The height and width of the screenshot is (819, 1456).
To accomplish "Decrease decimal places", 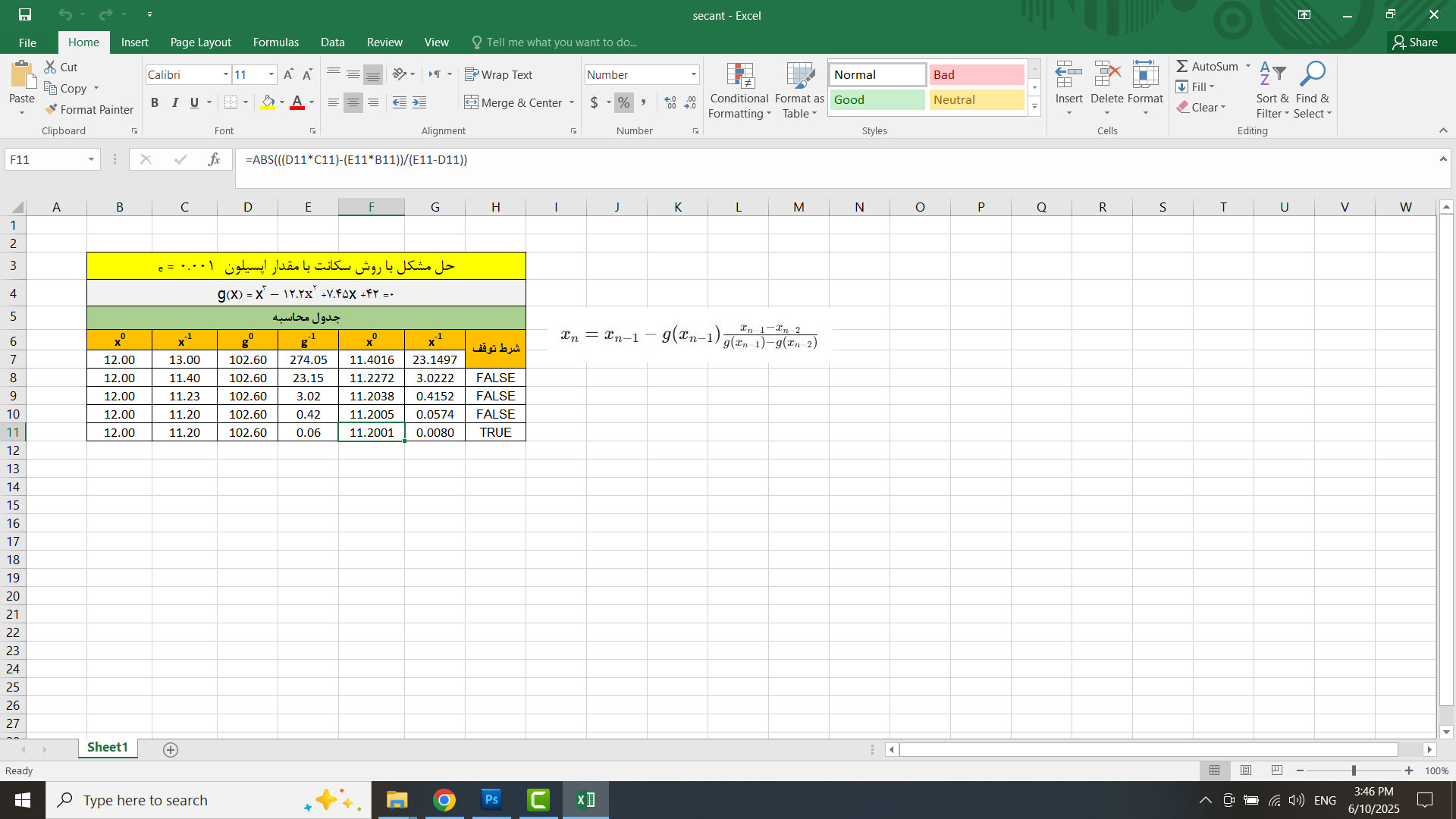I will tap(690, 102).
